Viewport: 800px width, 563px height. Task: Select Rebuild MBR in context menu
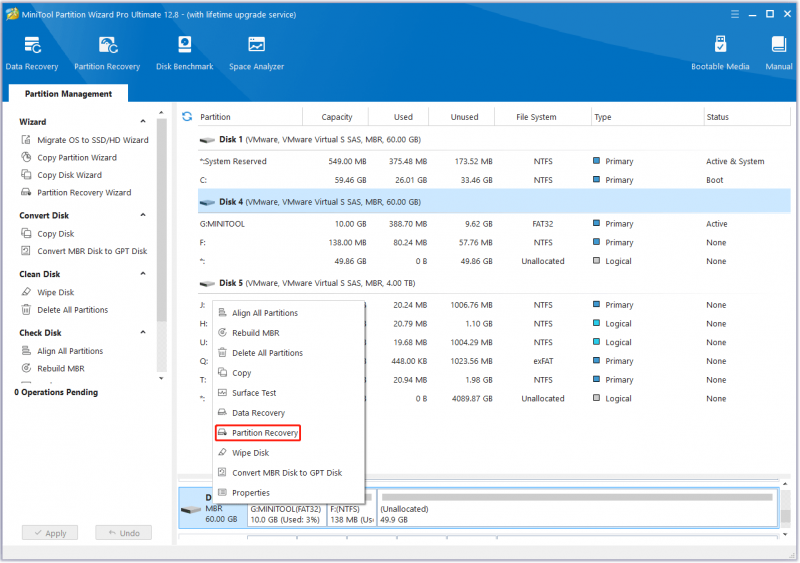(x=289, y=333)
